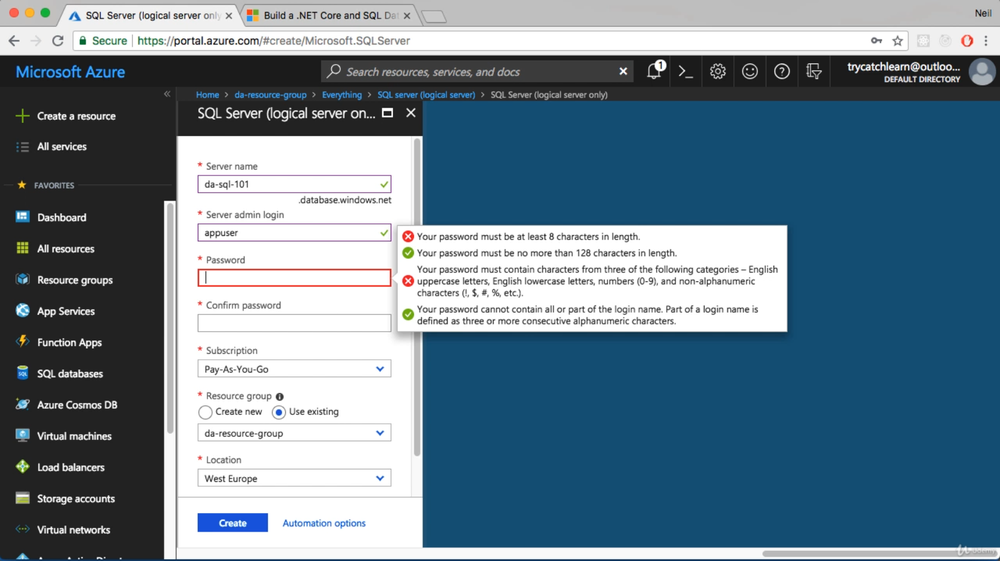The width and height of the screenshot is (1000, 561).
Task: Click the Server name input field
Action: click(x=294, y=184)
